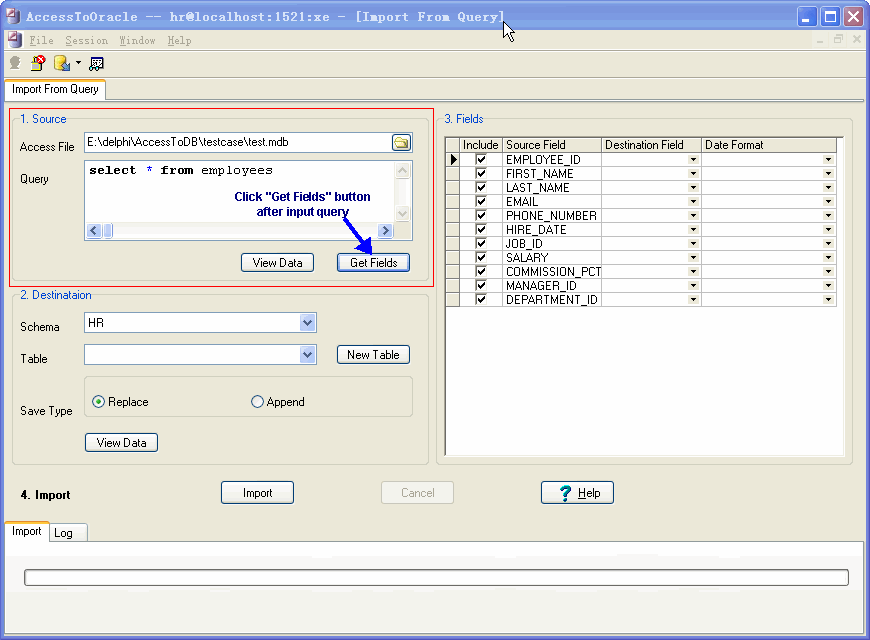Click the question mark Help button
Screen dimensions: 870x640
[577, 493]
